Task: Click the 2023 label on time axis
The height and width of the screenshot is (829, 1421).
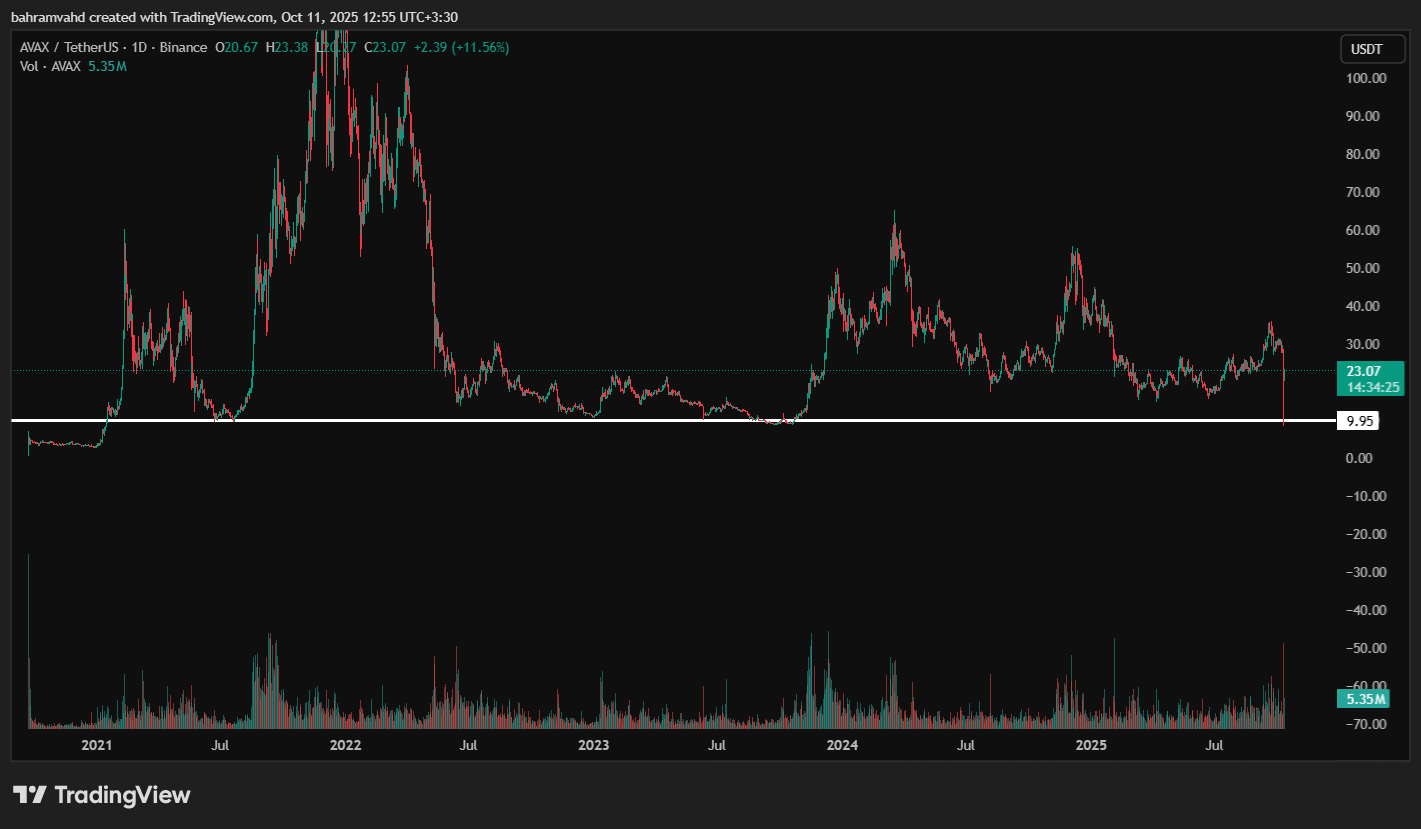Action: pos(593,745)
